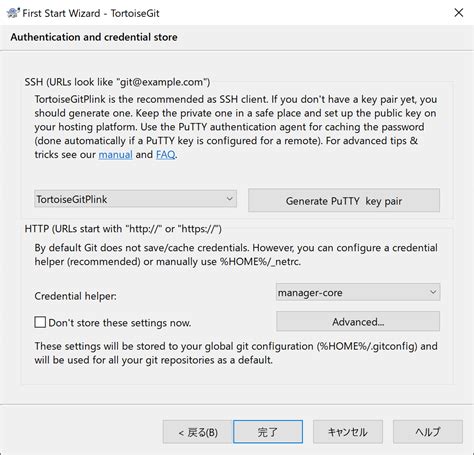Expand the credential helper chevron arrow
474x455 pixels.
click(x=433, y=292)
